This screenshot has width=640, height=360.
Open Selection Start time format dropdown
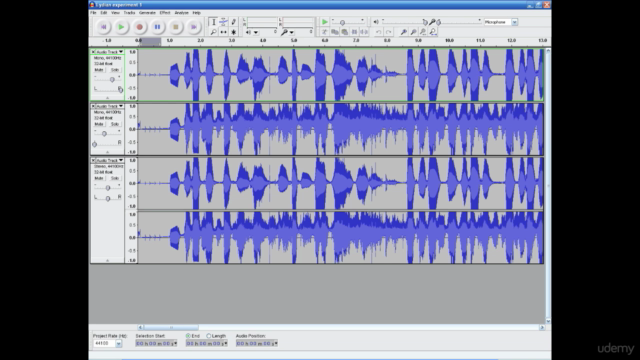click(175, 344)
